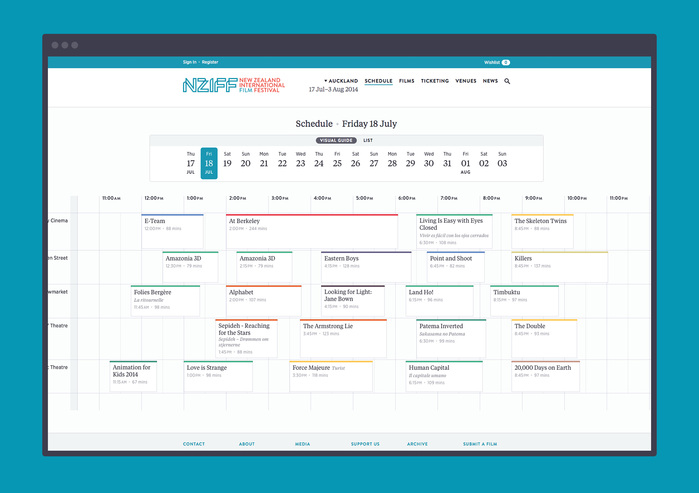
Task: Open The Armstrong Lie session
Action: (343, 338)
